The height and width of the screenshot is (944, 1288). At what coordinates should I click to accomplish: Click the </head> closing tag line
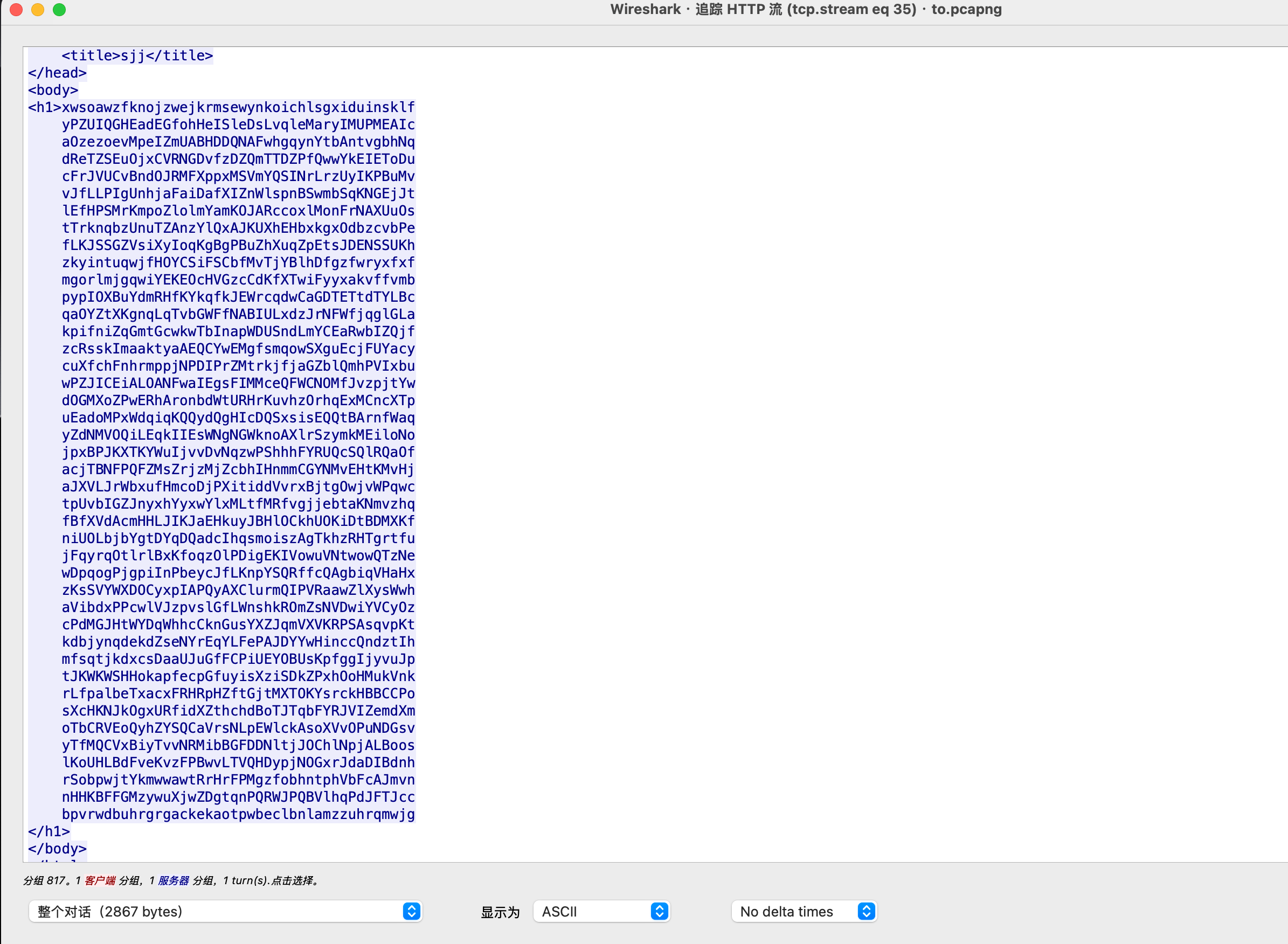[x=57, y=73]
